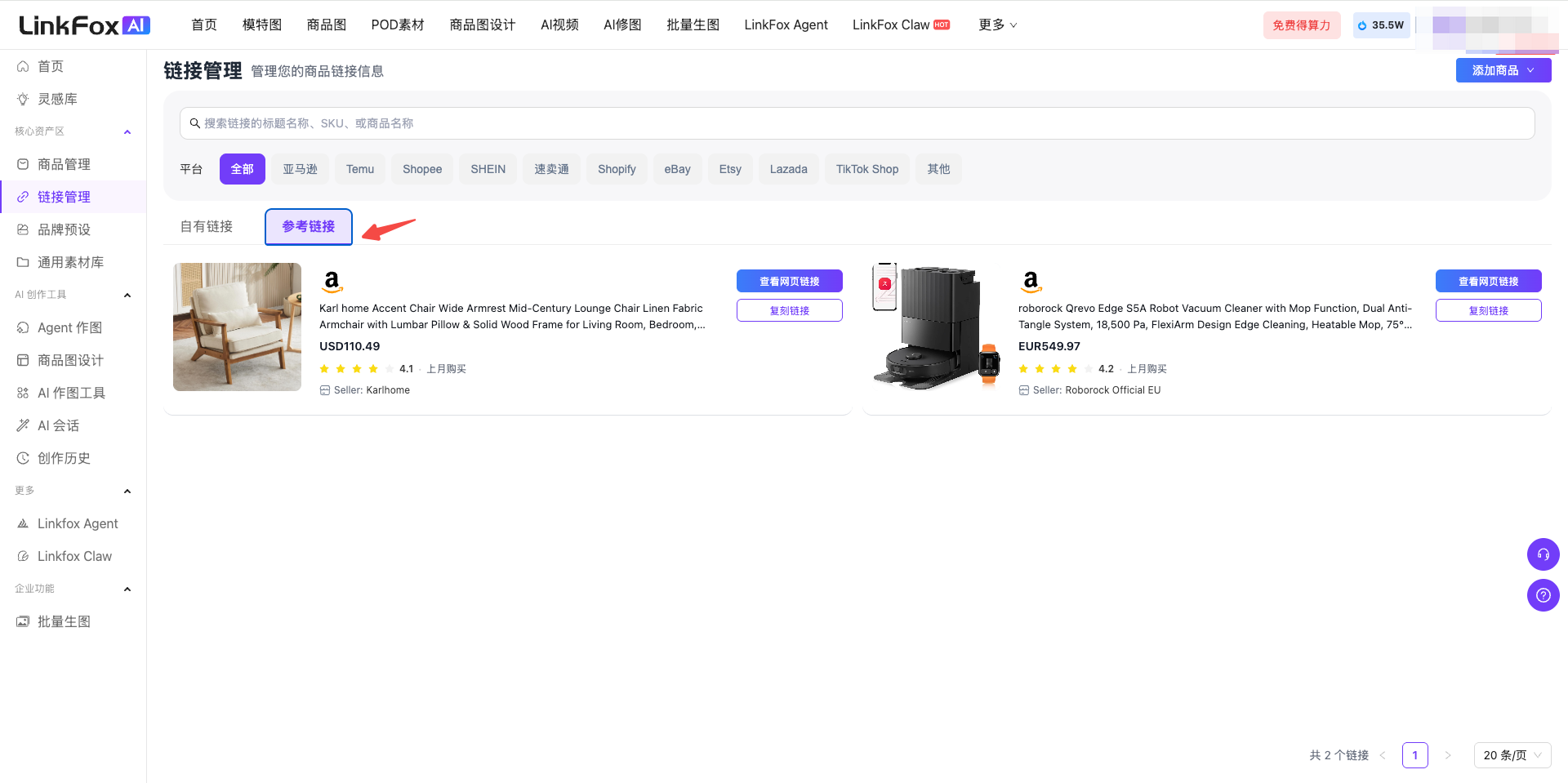Open LinkFox Claw in top navigation
Viewport: 1568px width, 783px height.
click(x=901, y=25)
